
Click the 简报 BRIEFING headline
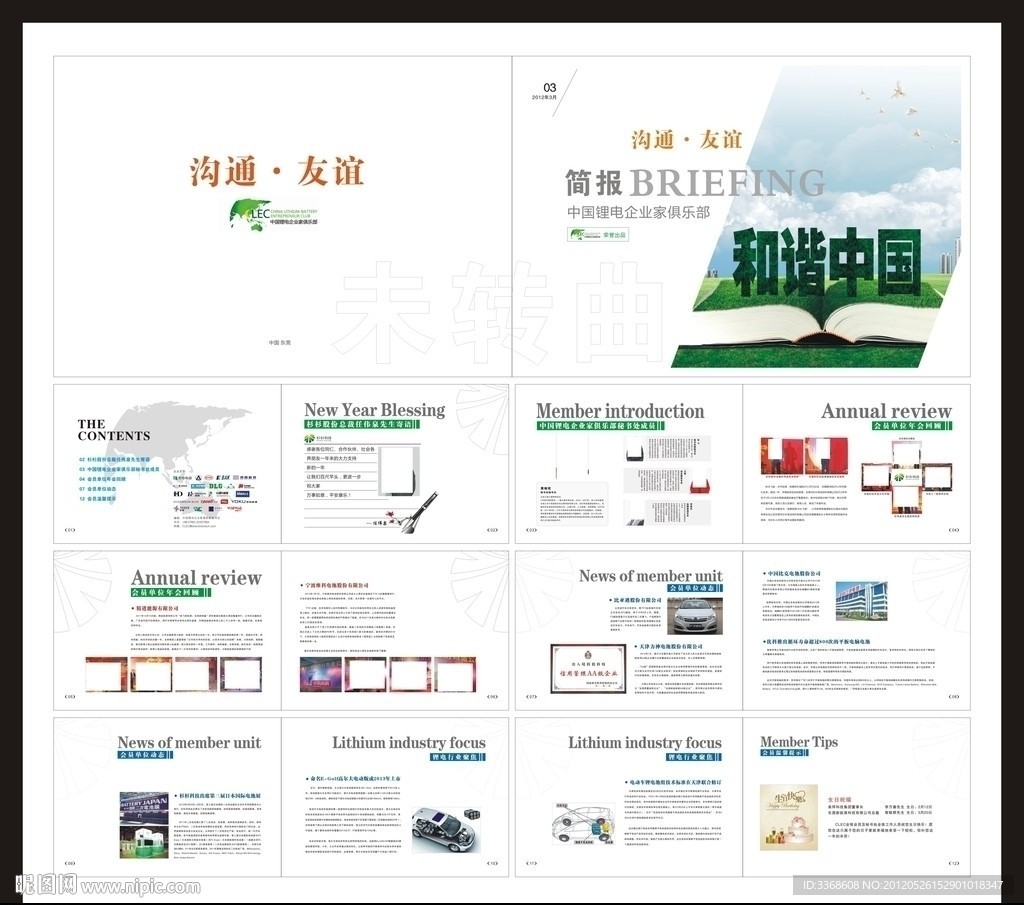pyautogui.click(x=696, y=183)
